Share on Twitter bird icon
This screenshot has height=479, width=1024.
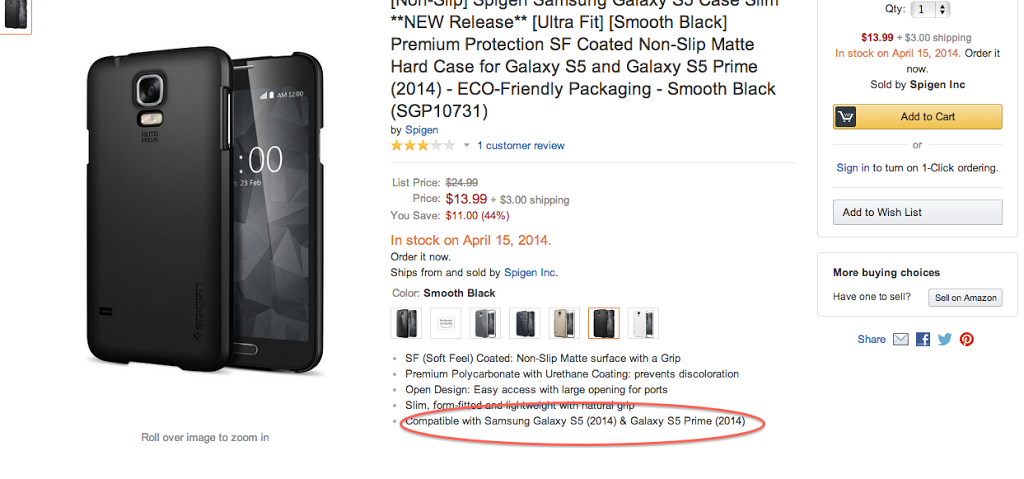click(x=945, y=339)
